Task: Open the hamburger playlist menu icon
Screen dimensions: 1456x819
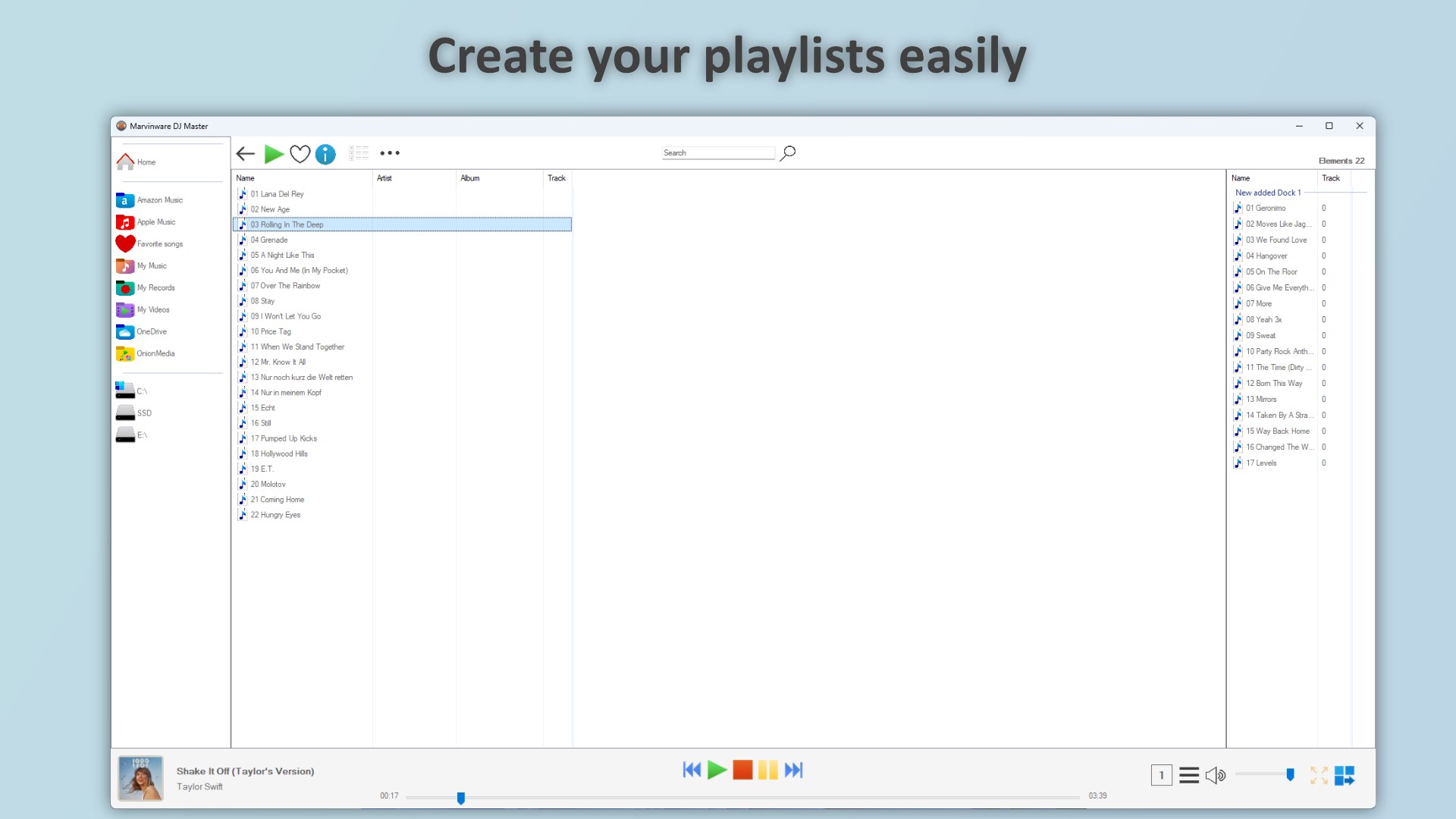Action: tap(1189, 775)
